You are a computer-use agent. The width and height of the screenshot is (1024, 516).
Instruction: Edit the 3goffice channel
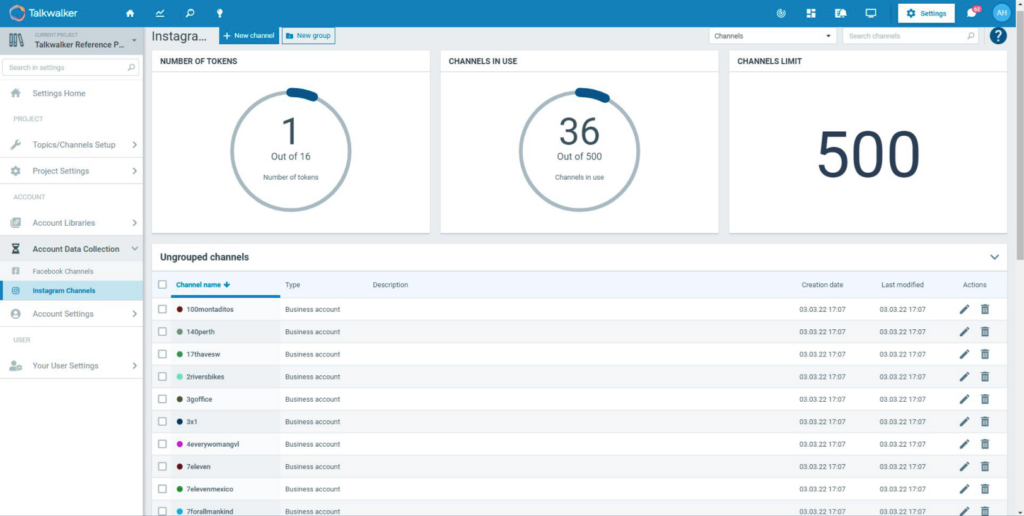[x=965, y=399]
